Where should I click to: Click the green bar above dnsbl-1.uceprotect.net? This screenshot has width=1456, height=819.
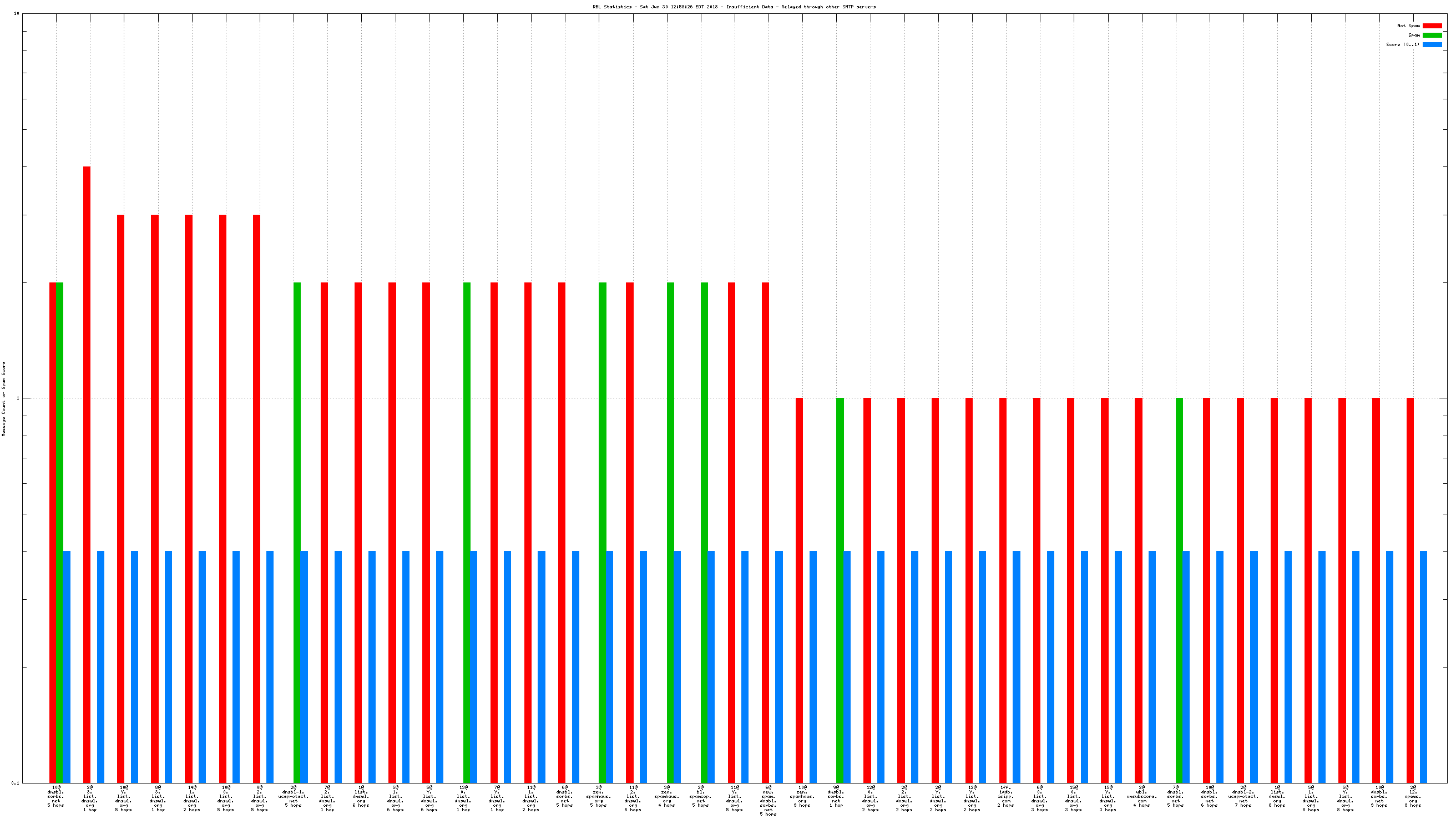pyautogui.click(x=297, y=532)
